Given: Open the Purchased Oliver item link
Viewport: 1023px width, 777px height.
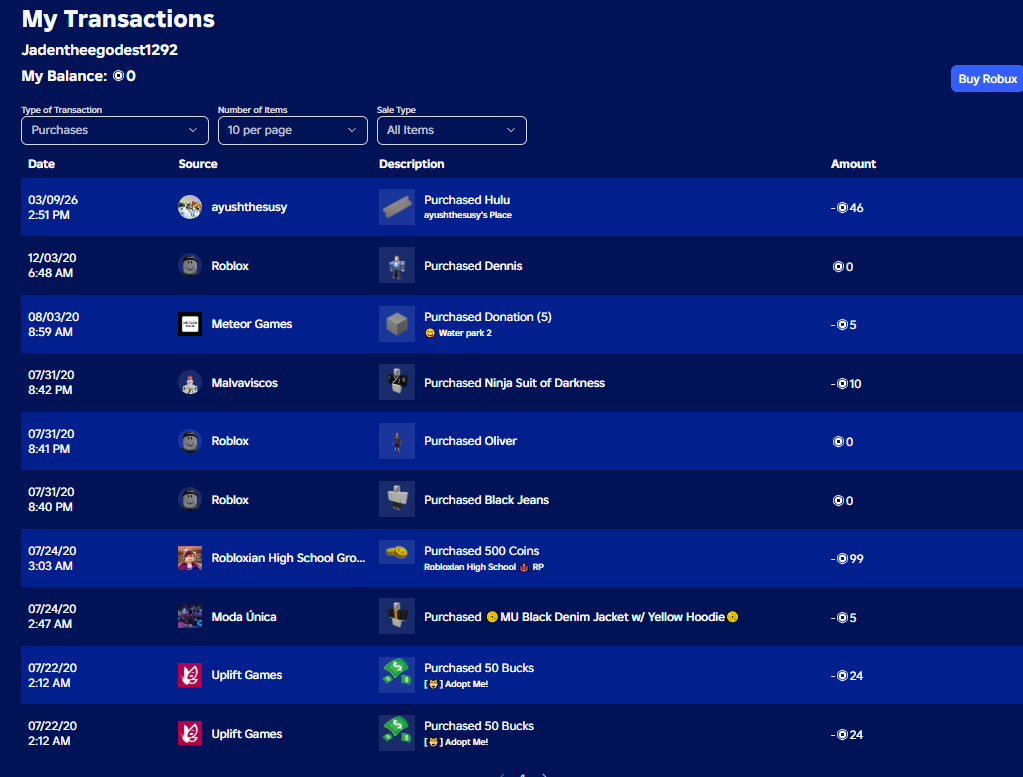Looking at the screenshot, I should click(470, 441).
